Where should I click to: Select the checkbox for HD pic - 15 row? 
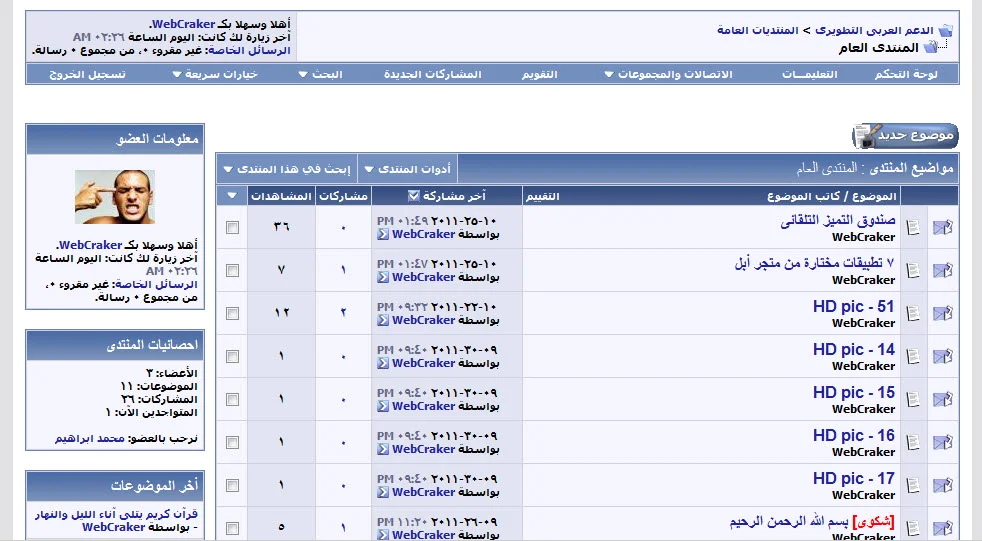(x=233, y=400)
